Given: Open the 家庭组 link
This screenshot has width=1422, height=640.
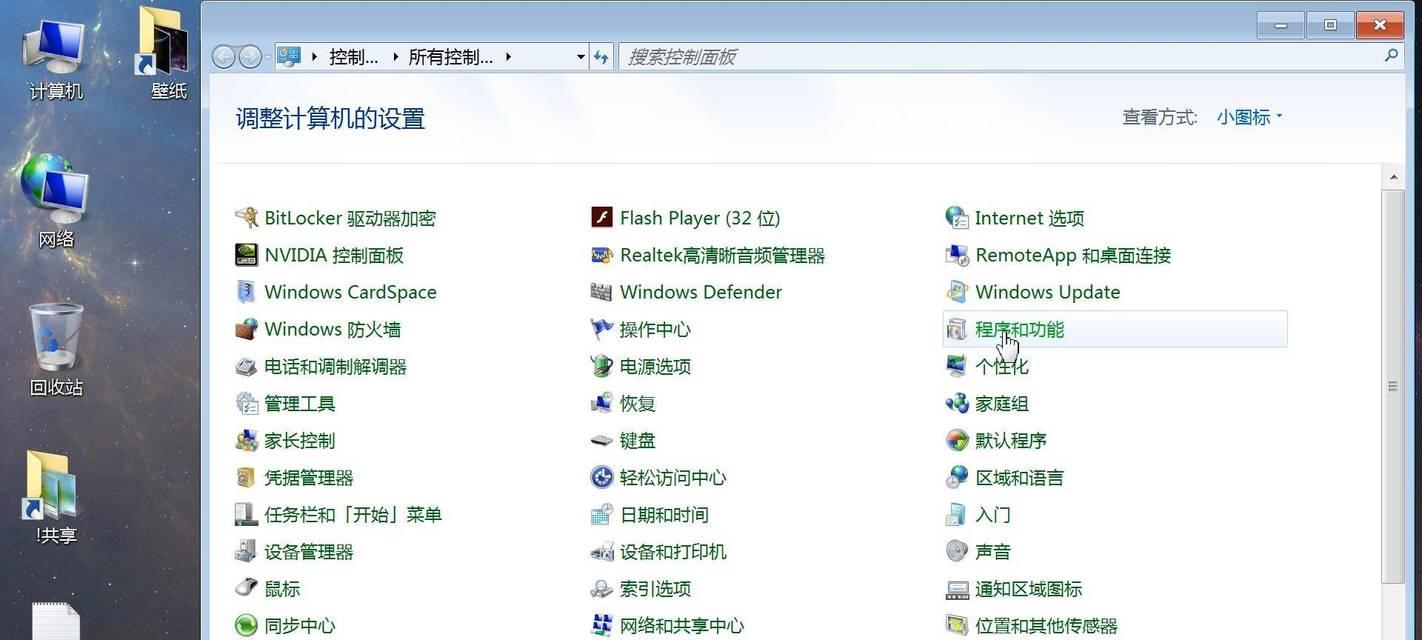Looking at the screenshot, I should pyautogui.click(x=1001, y=403).
